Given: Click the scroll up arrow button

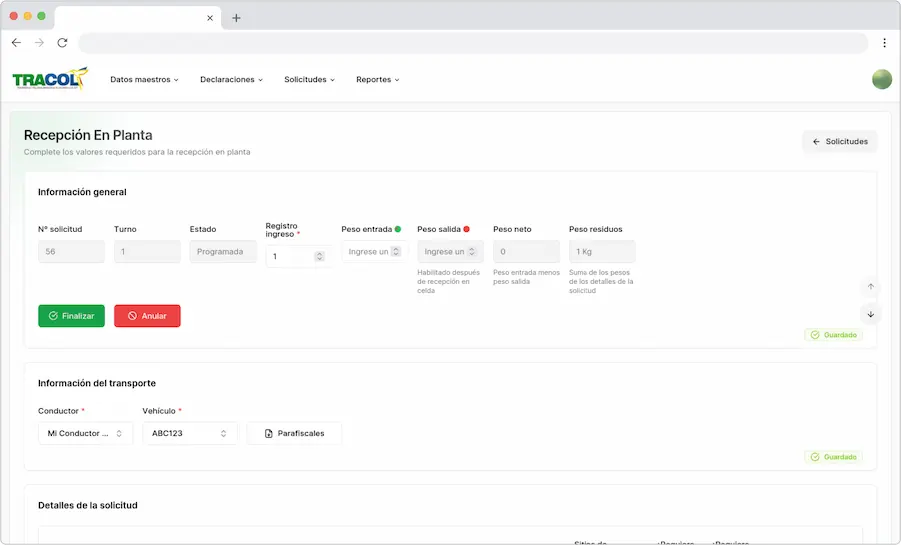Looking at the screenshot, I should point(870,287).
